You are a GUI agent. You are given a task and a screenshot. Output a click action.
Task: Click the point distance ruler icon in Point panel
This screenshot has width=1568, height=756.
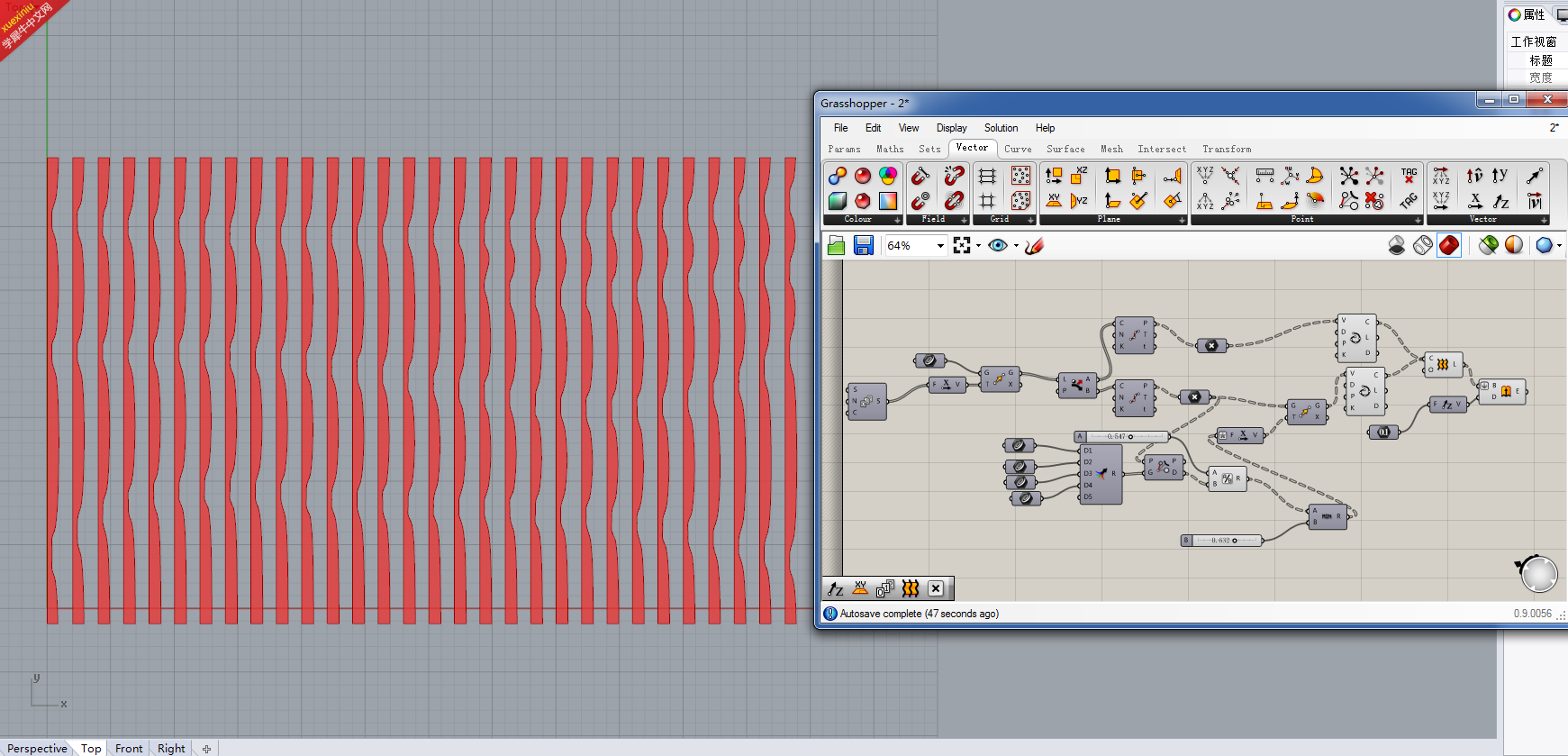click(x=1264, y=175)
